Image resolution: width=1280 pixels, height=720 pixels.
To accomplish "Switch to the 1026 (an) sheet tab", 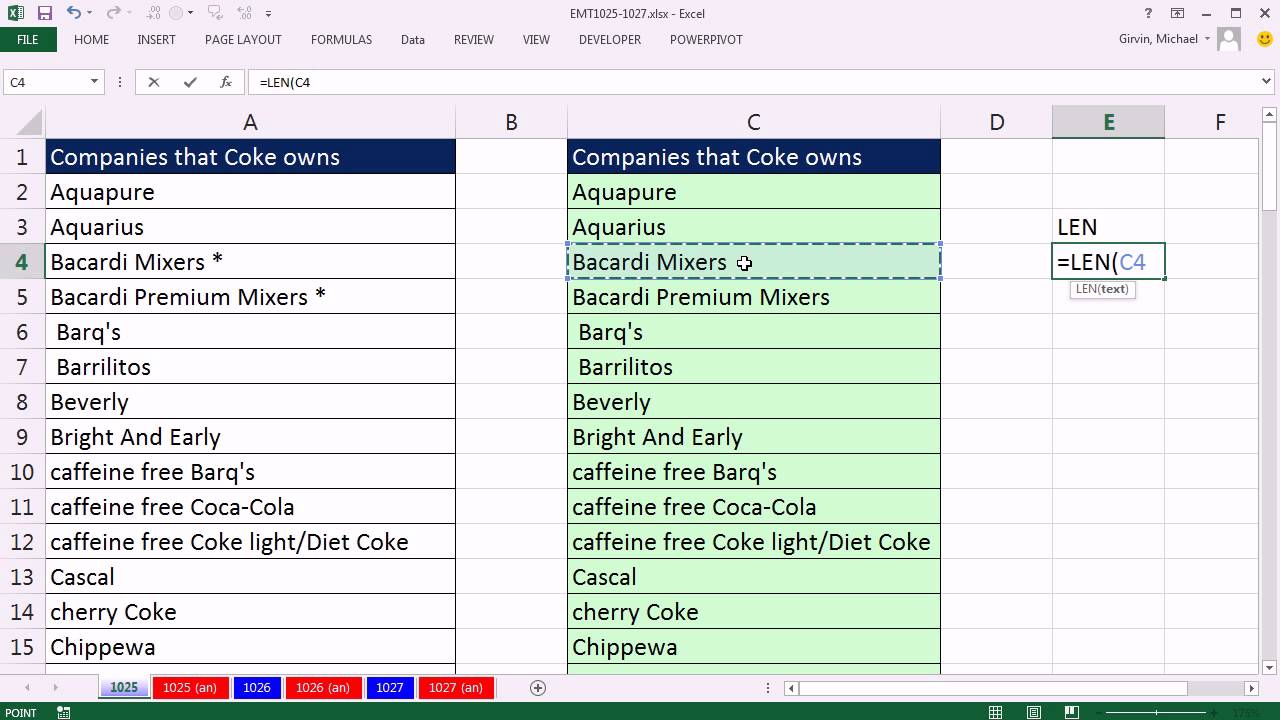I will pos(323,688).
